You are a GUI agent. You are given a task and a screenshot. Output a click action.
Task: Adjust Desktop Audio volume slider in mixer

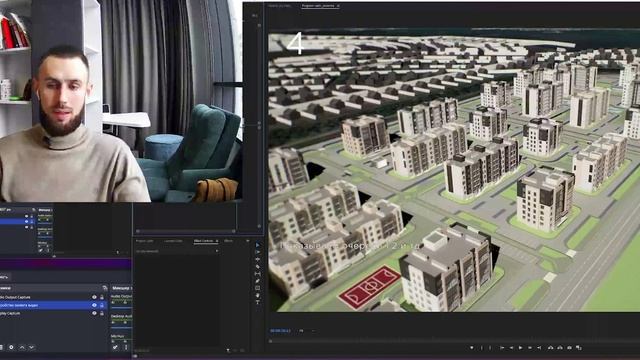coord(122,328)
